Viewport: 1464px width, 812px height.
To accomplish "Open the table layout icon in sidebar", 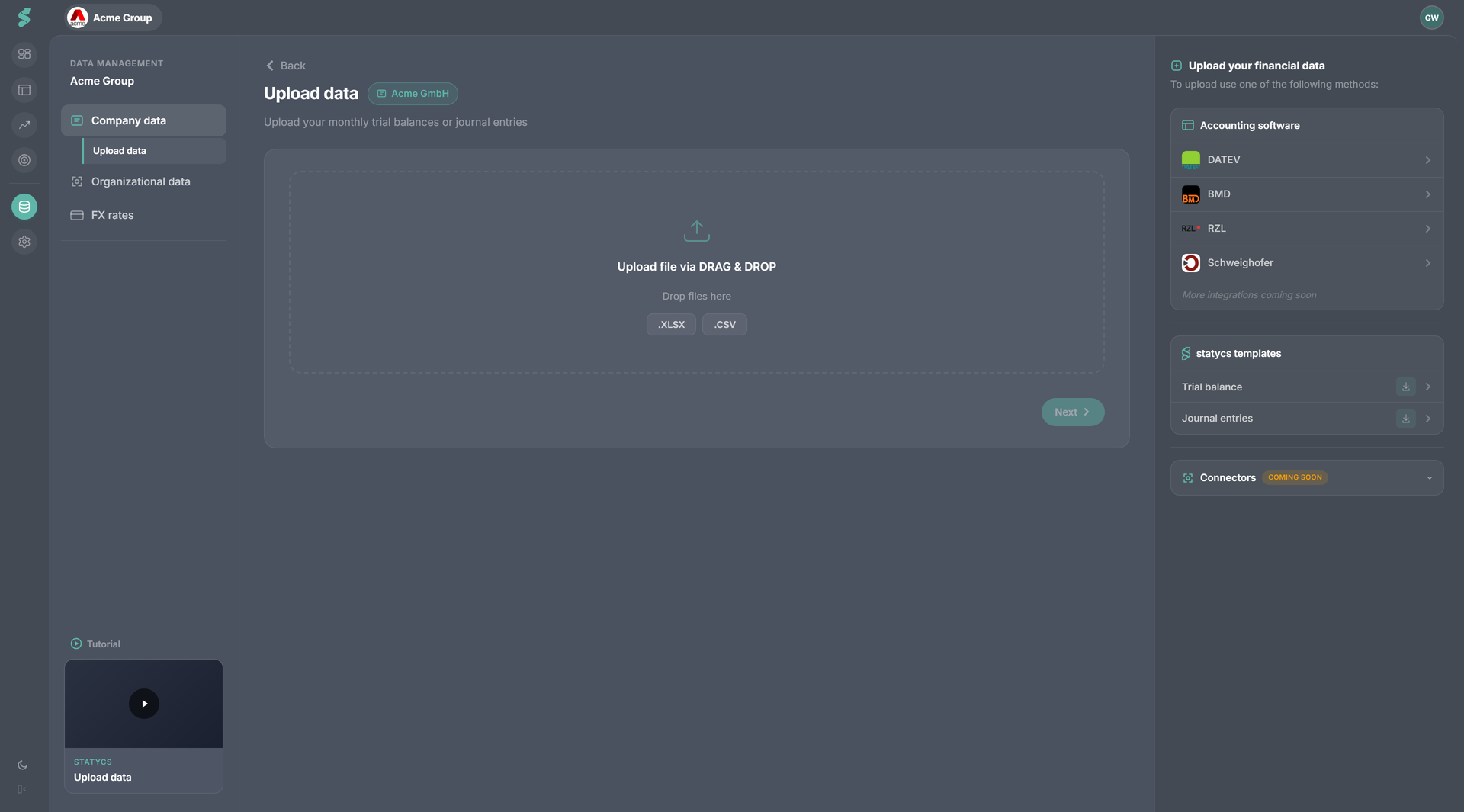I will tap(24, 90).
